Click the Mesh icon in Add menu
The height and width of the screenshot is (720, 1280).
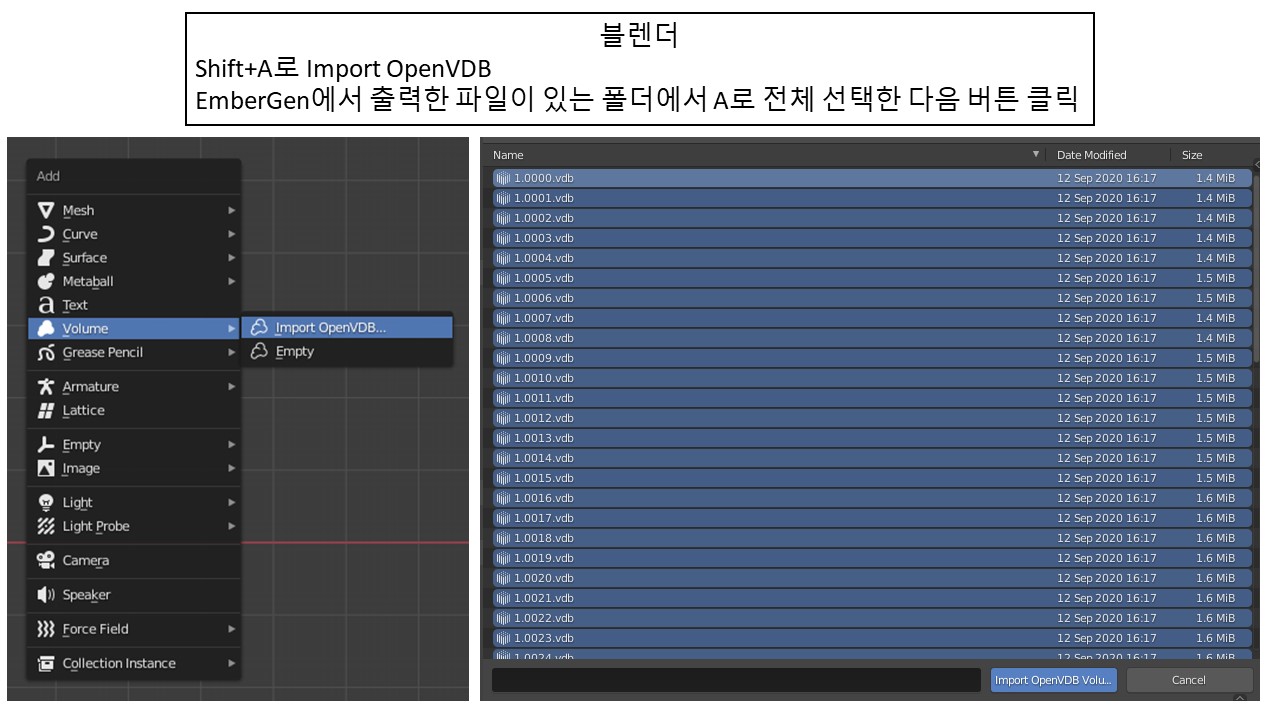[46, 210]
